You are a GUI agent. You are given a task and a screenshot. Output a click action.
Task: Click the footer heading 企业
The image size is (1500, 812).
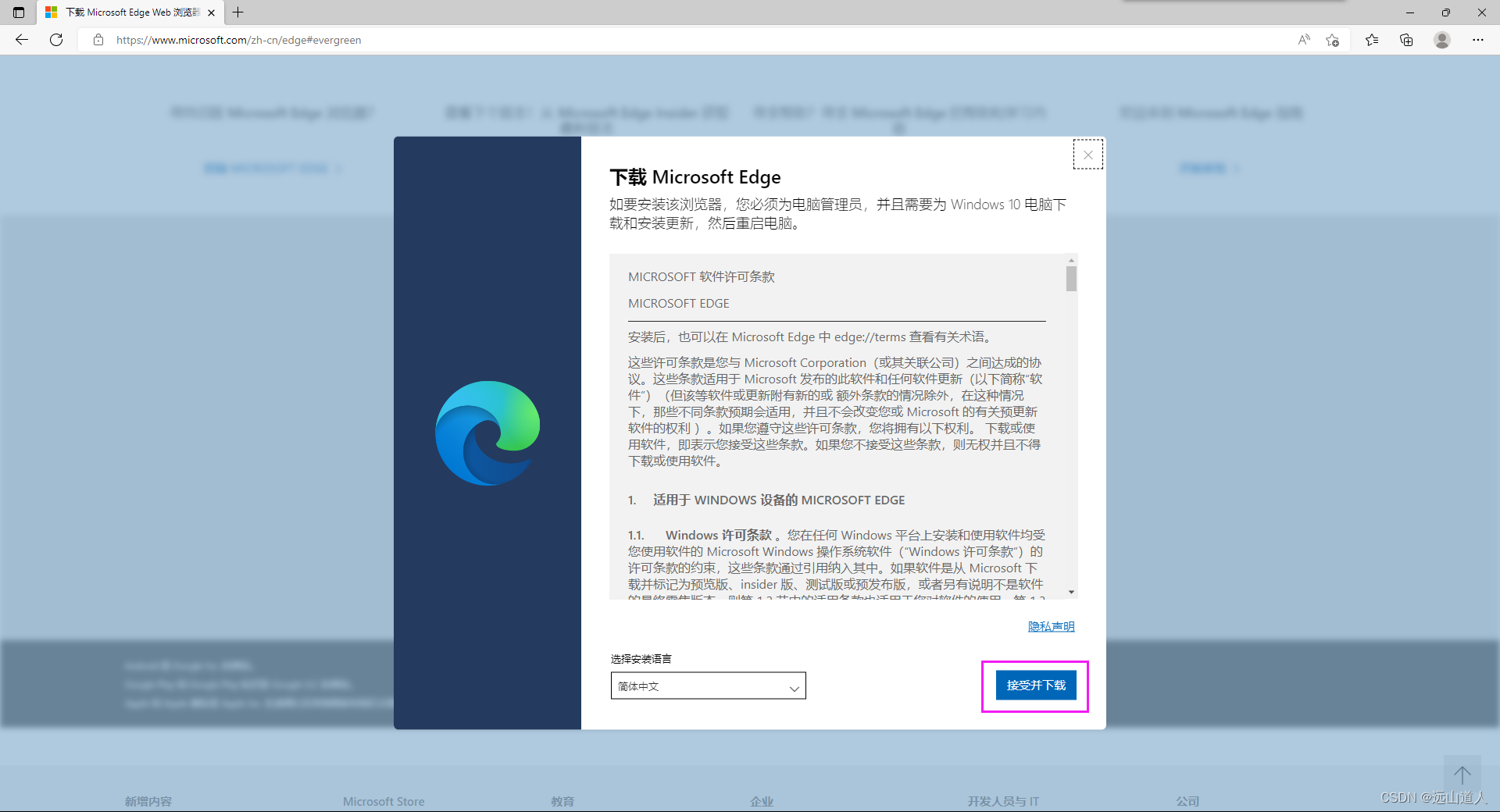[x=762, y=801]
